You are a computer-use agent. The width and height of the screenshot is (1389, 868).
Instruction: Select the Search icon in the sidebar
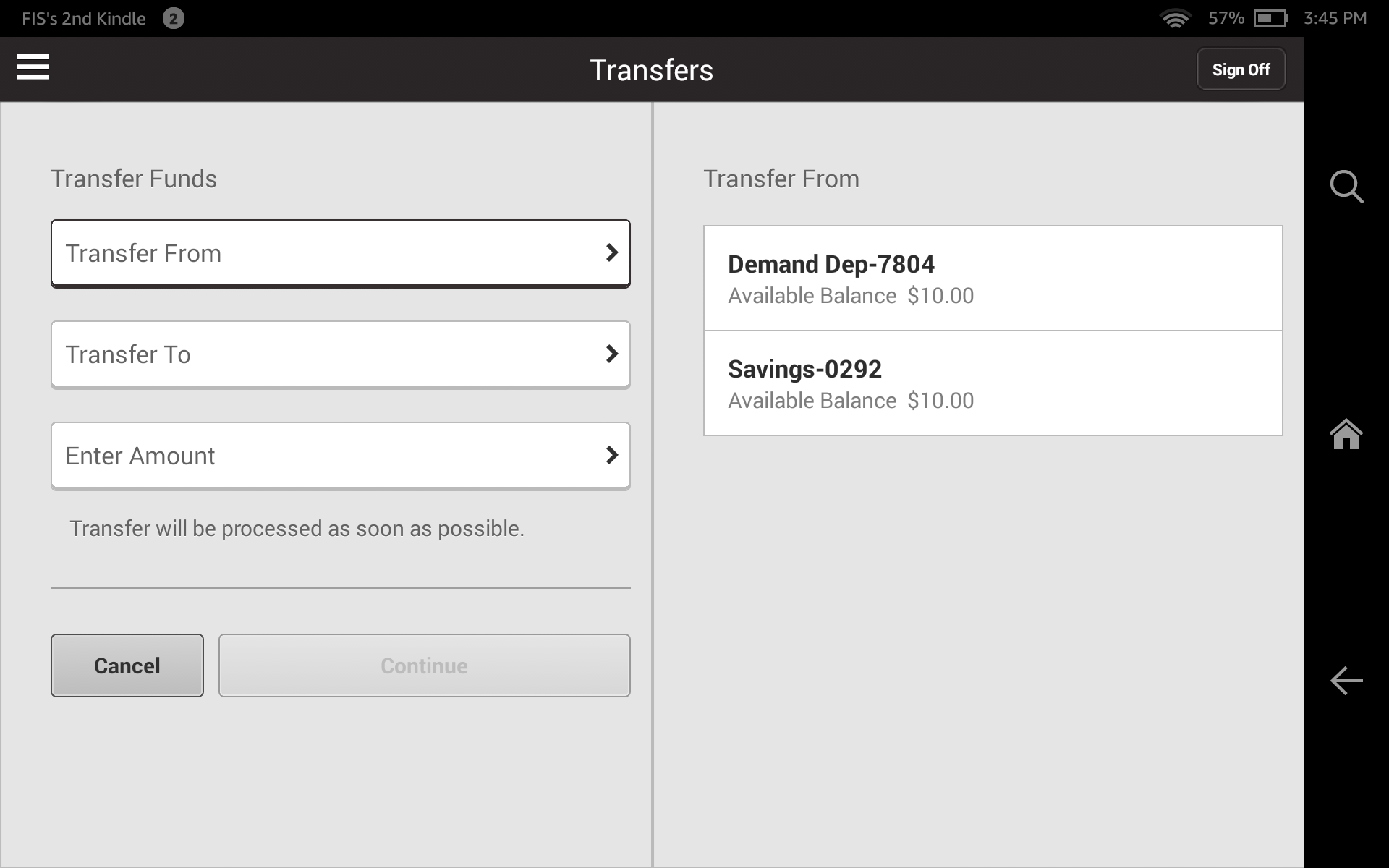(x=1346, y=187)
